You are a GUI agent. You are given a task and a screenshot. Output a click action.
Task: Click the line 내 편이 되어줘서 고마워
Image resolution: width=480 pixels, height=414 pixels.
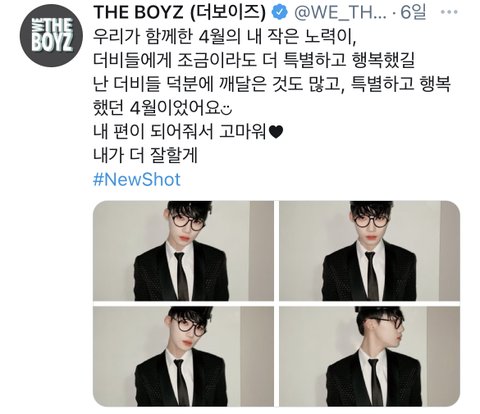[x=188, y=133]
